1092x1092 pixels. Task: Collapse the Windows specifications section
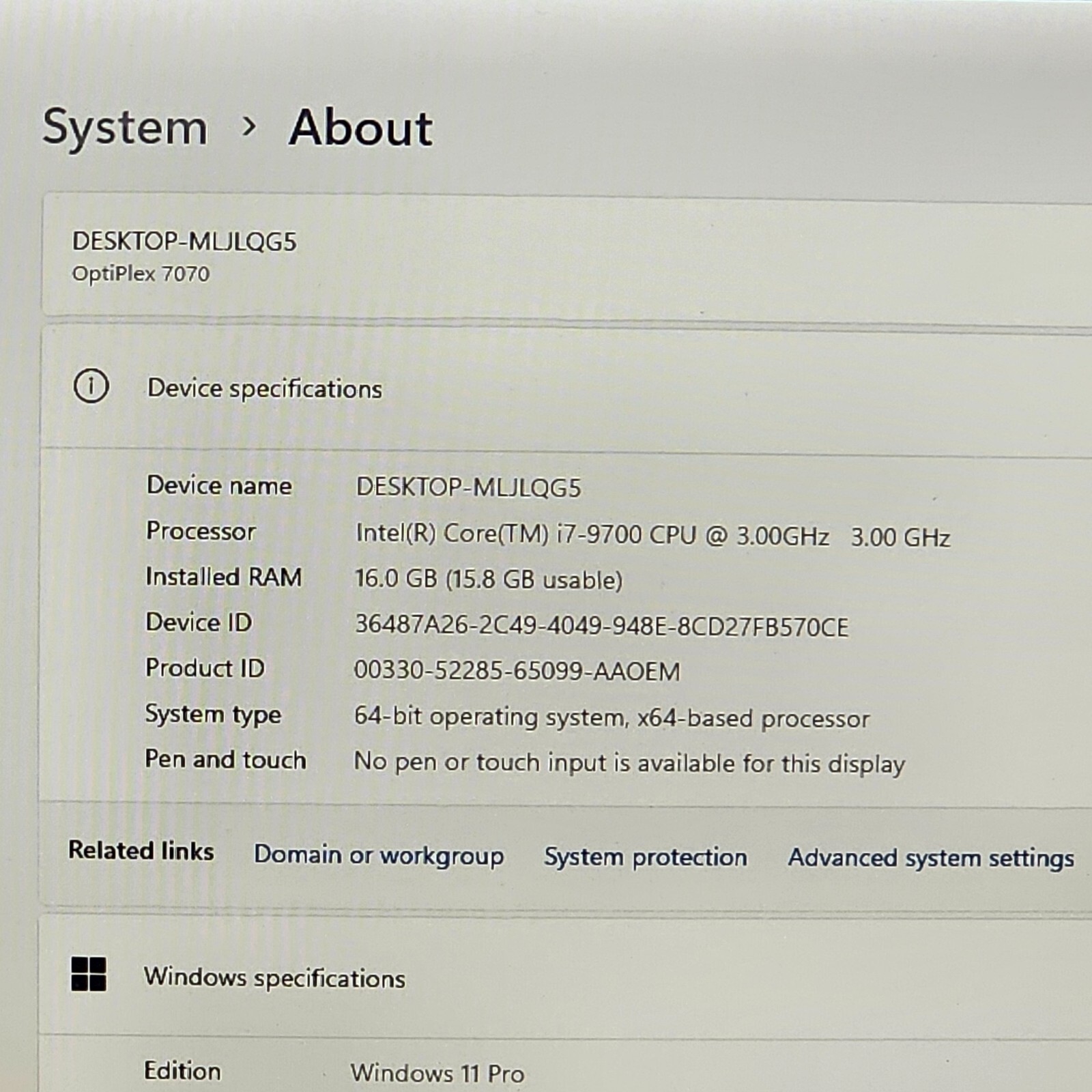[566, 977]
